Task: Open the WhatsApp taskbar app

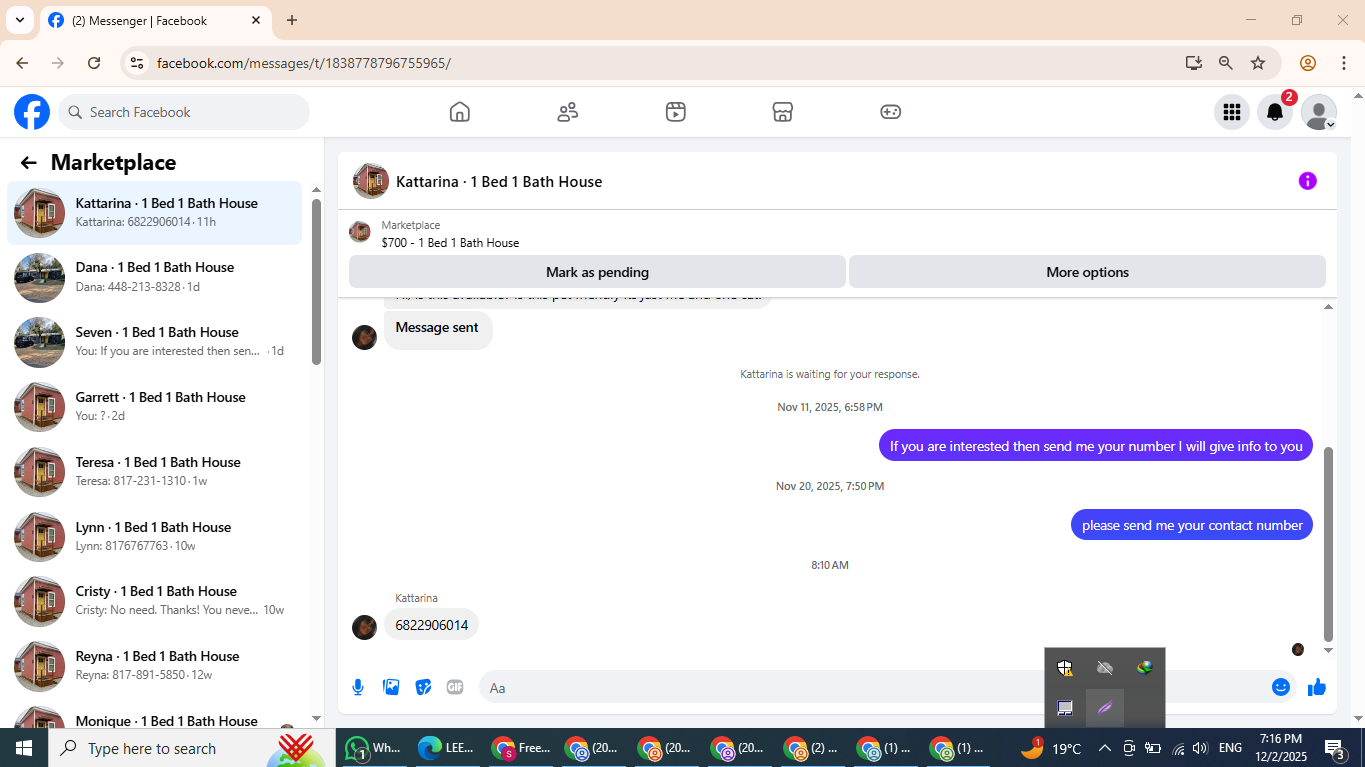Action: tap(373, 748)
